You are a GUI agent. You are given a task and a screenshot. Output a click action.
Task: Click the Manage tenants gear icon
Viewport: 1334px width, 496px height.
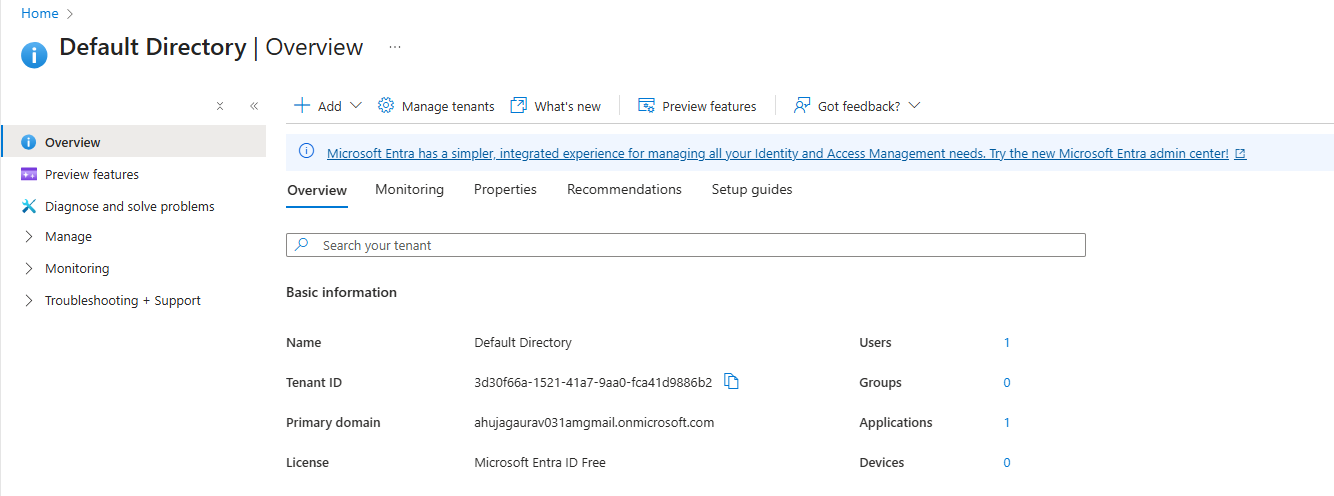click(386, 106)
